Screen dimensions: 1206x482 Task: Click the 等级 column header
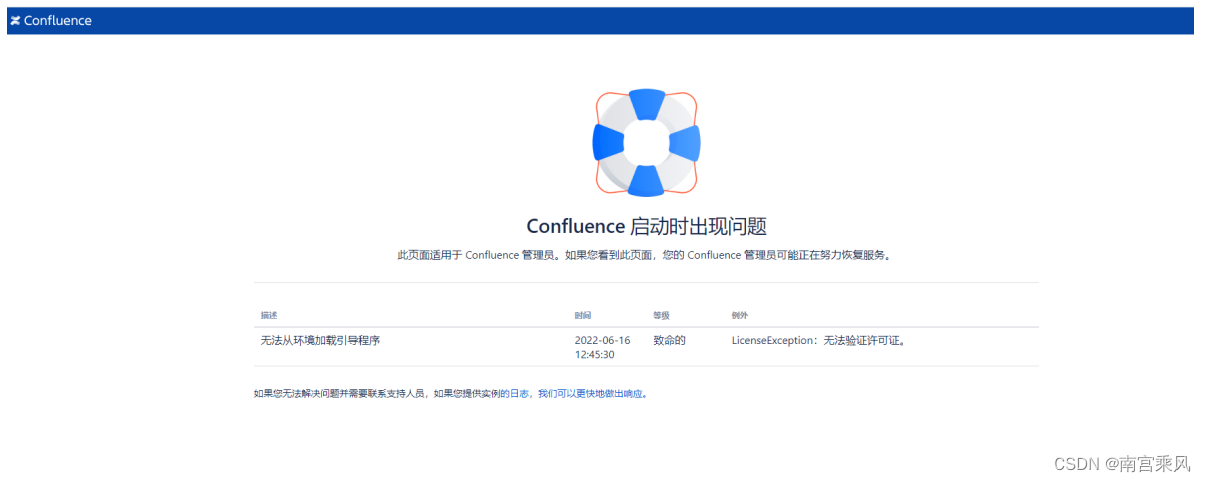[662, 315]
